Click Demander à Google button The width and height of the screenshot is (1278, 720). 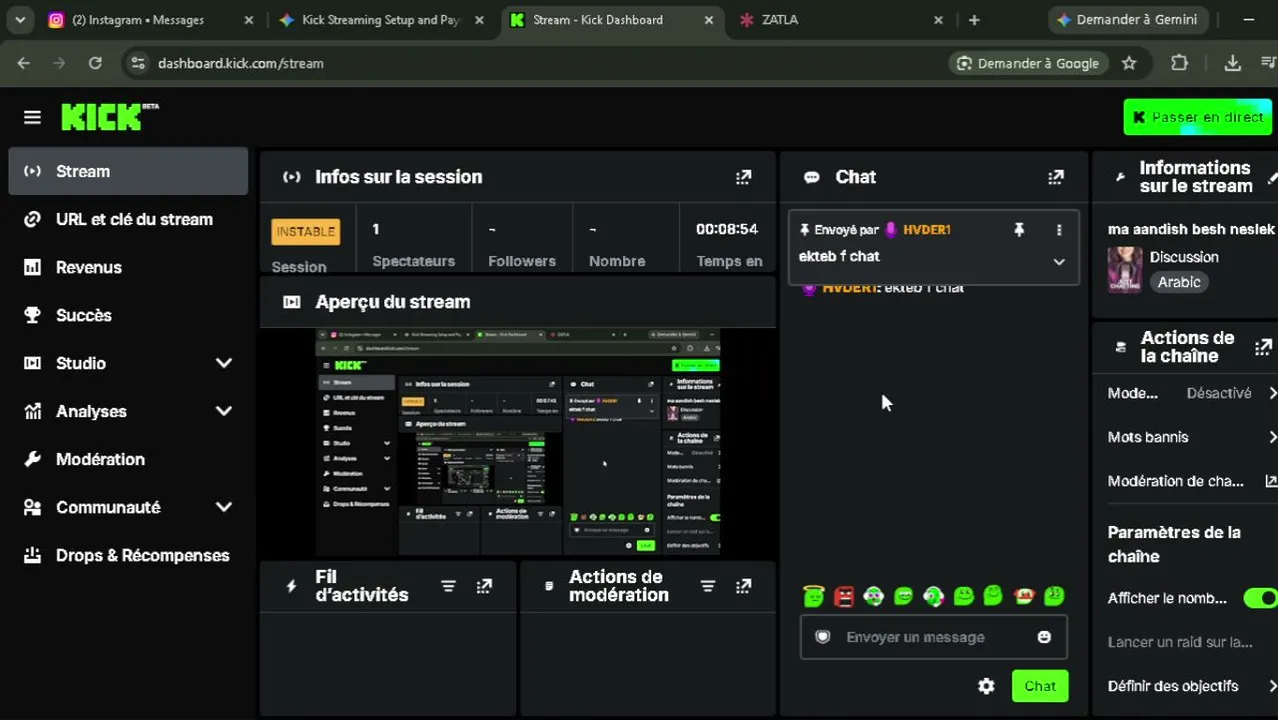1028,63
